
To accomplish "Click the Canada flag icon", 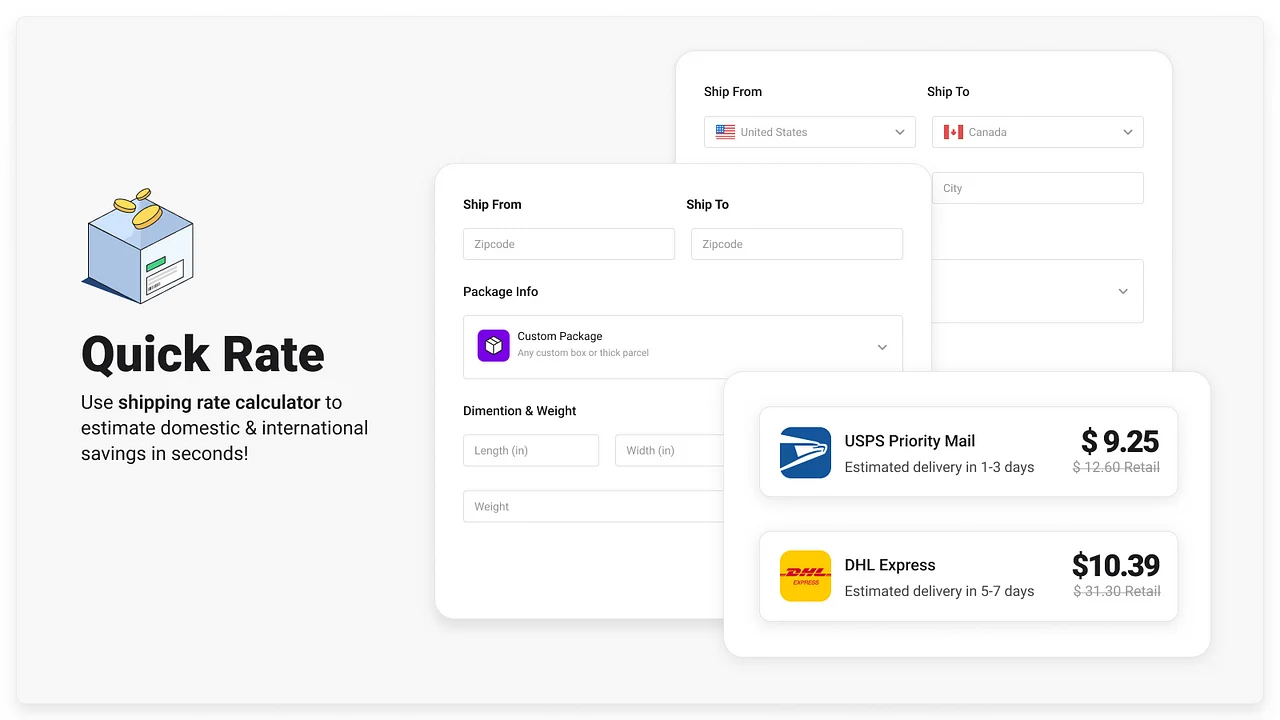I will pyautogui.click(x=953, y=132).
